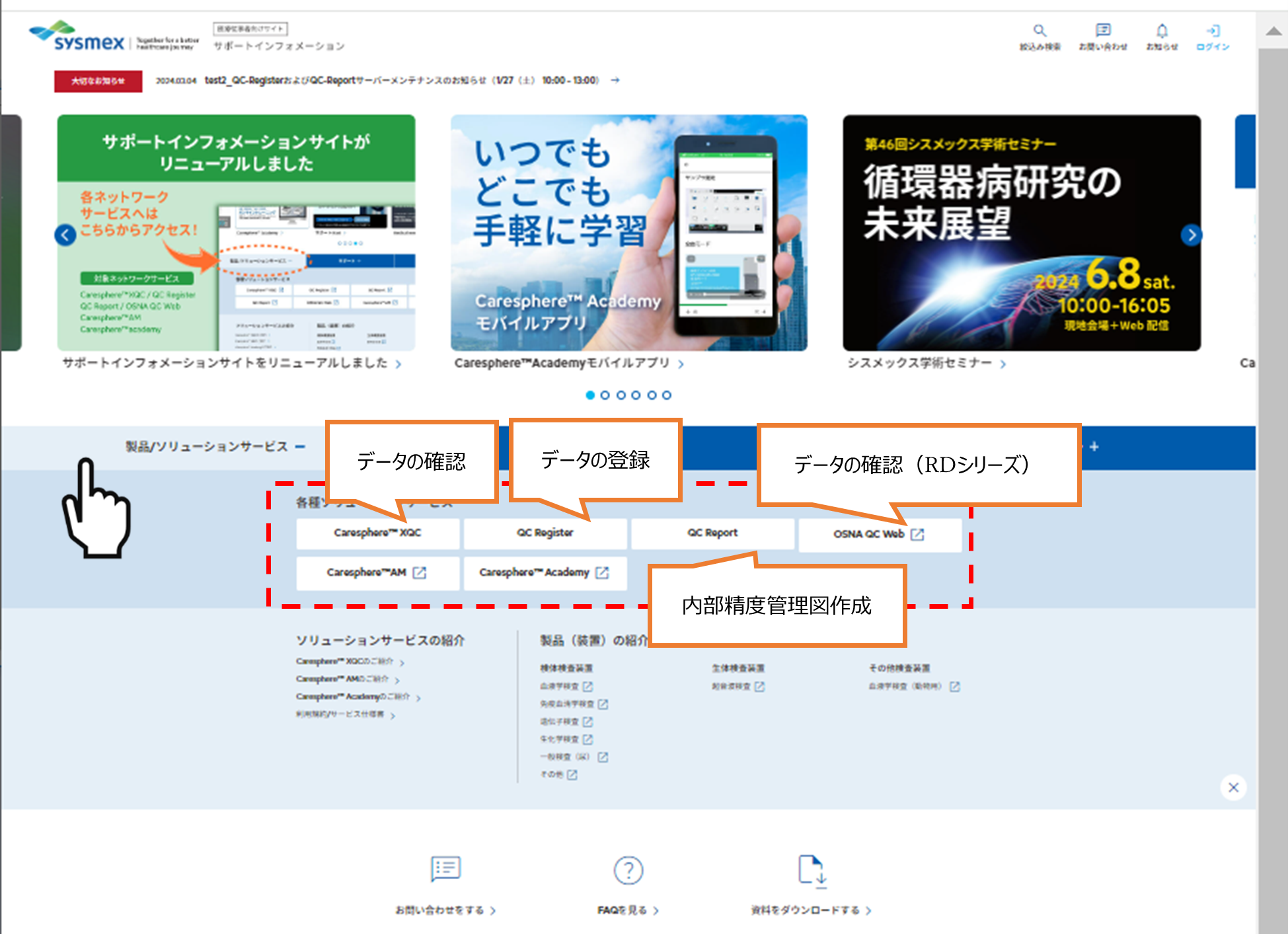
Task: Click chevron after Caresphere XQCのご紹介
Action: click(x=402, y=662)
